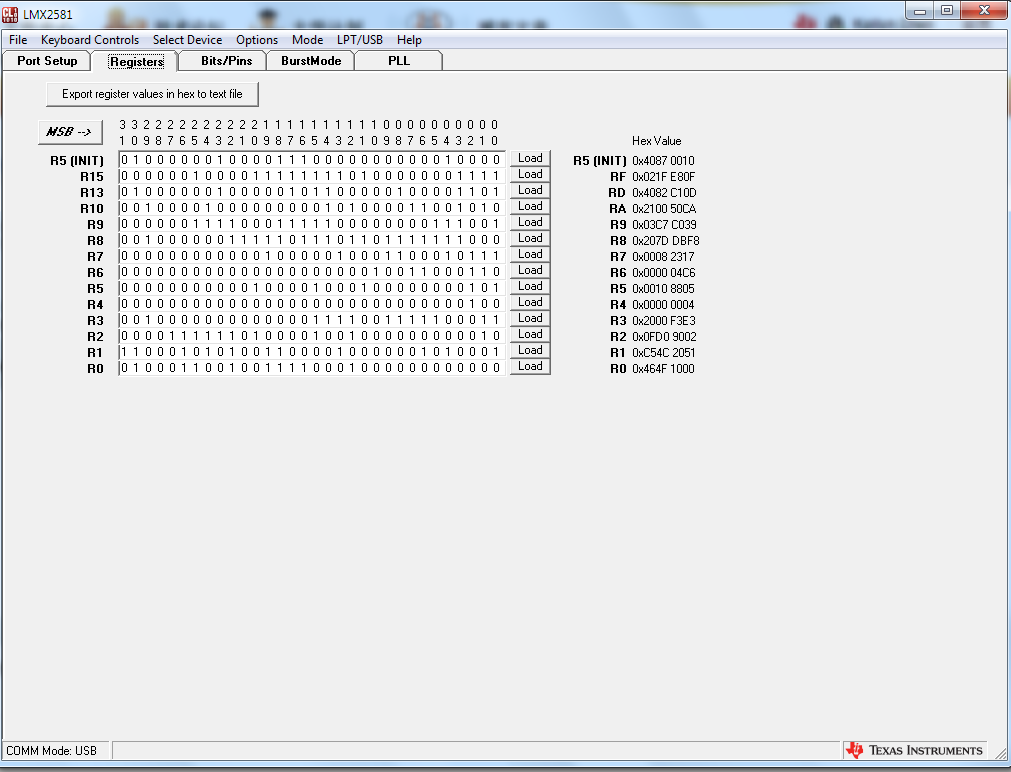Load the R9 register
The width and height of the screenshot is (1011, 772).
530,223
